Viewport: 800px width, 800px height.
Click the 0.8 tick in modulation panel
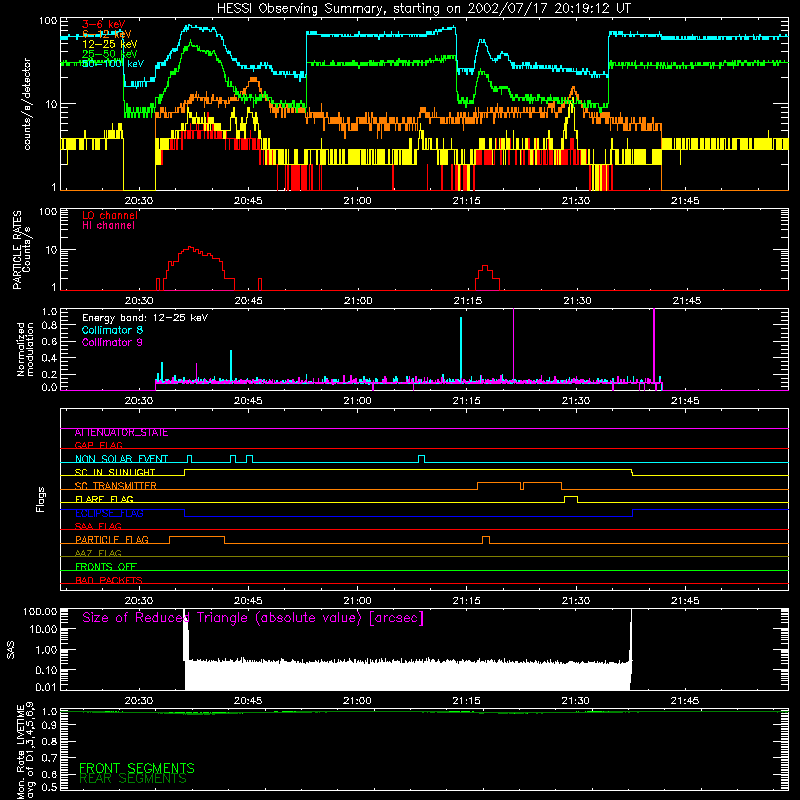coord(49,326)
